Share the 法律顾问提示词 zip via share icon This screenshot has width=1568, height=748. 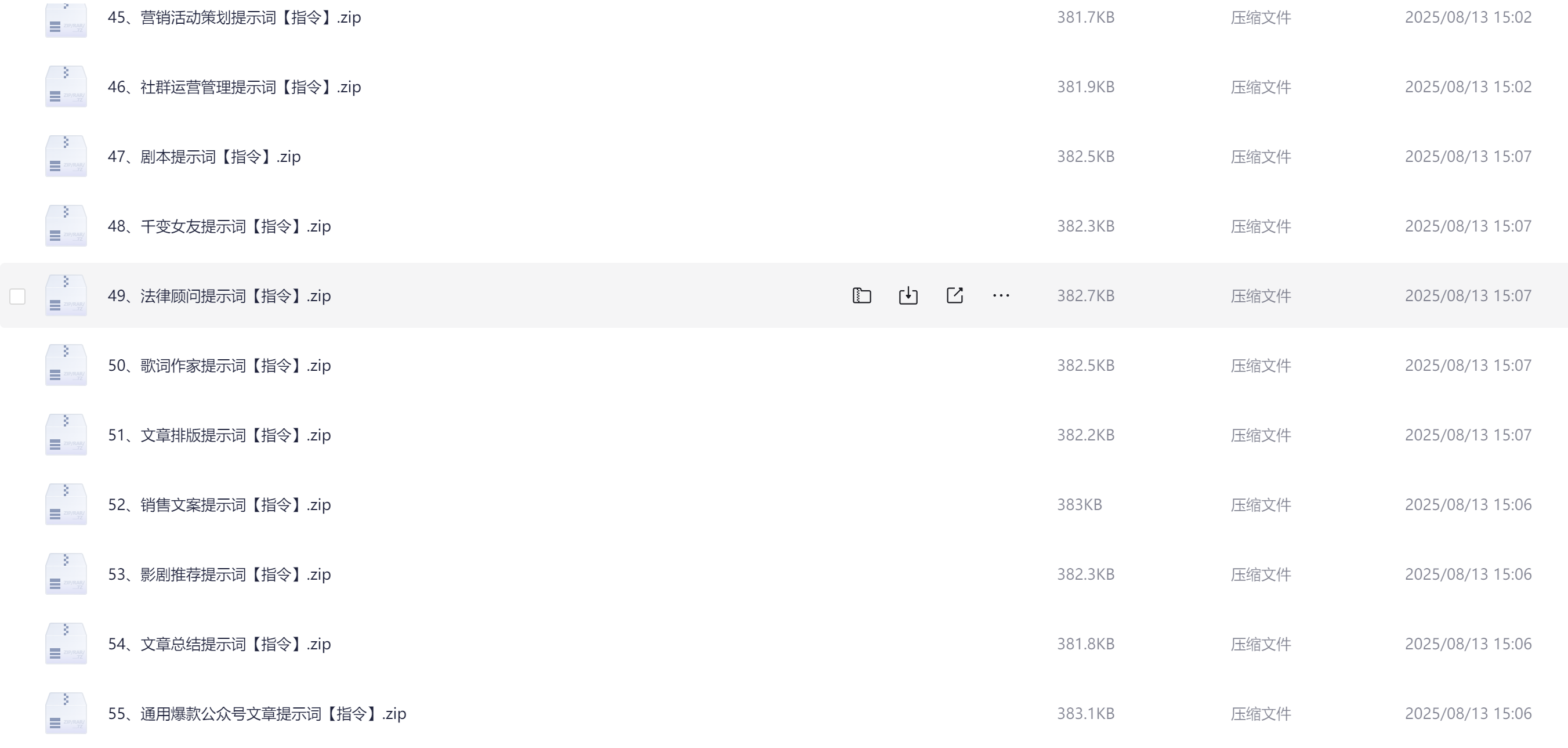coord(954,295)
